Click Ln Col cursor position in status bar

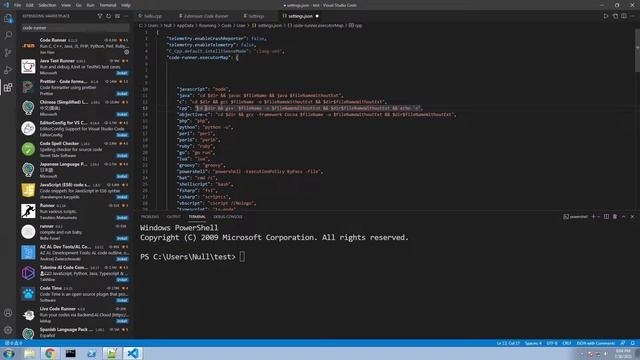tap(508, 343)
